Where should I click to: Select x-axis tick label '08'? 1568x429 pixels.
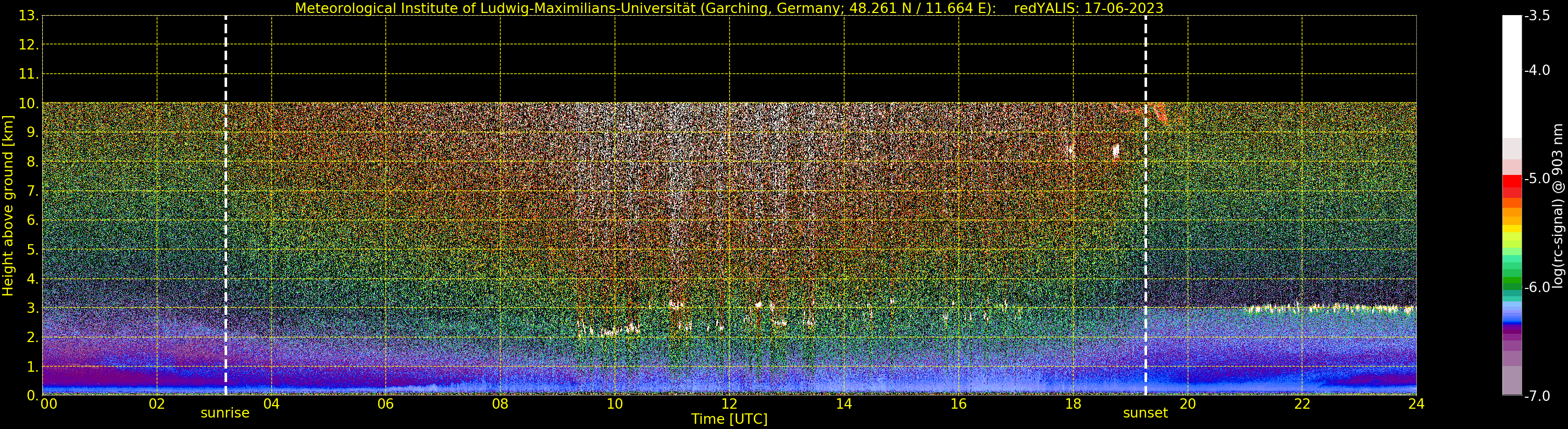tap(500, 404)
